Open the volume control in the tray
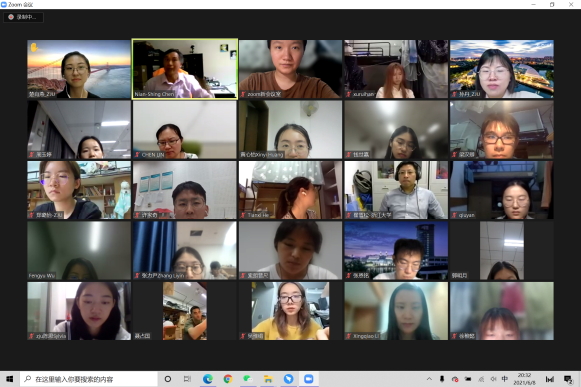The height and width of the screenshot is (387, 581). [493, 379]
